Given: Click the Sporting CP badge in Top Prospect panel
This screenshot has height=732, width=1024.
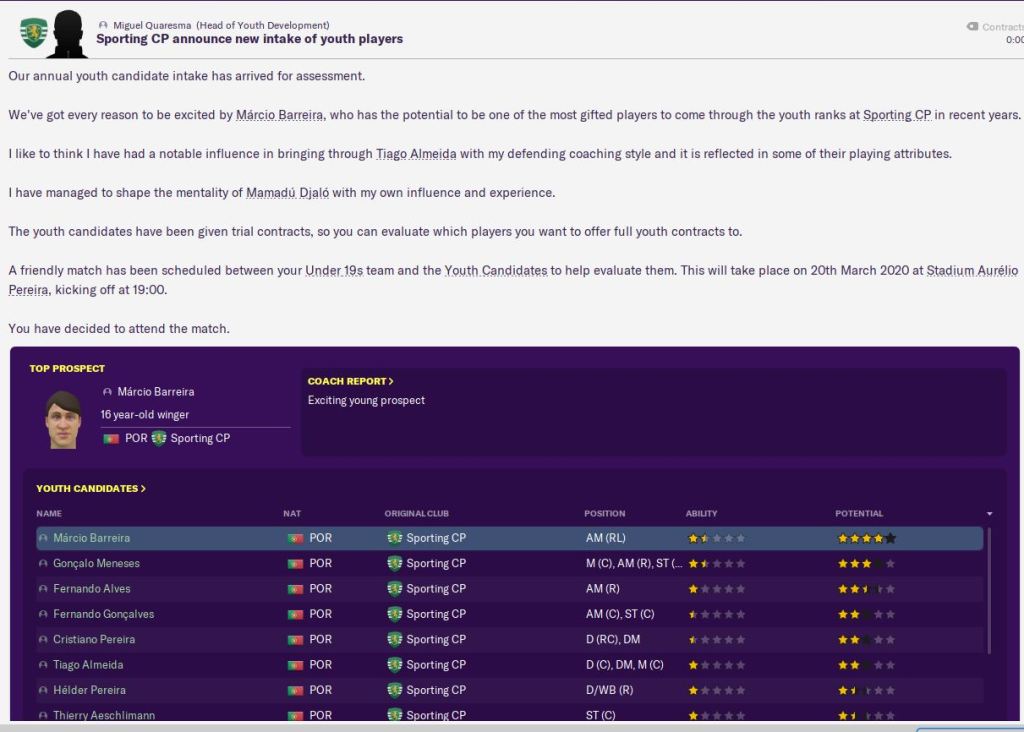Looking at the screenshot, I should pos(159,438).
